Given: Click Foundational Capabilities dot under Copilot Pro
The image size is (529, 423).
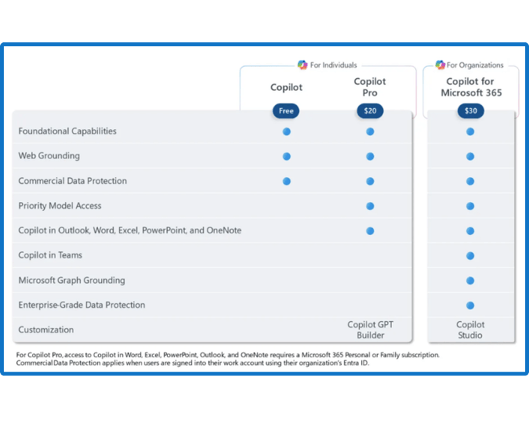Looking at the screenshot, I should pos(370,132).
